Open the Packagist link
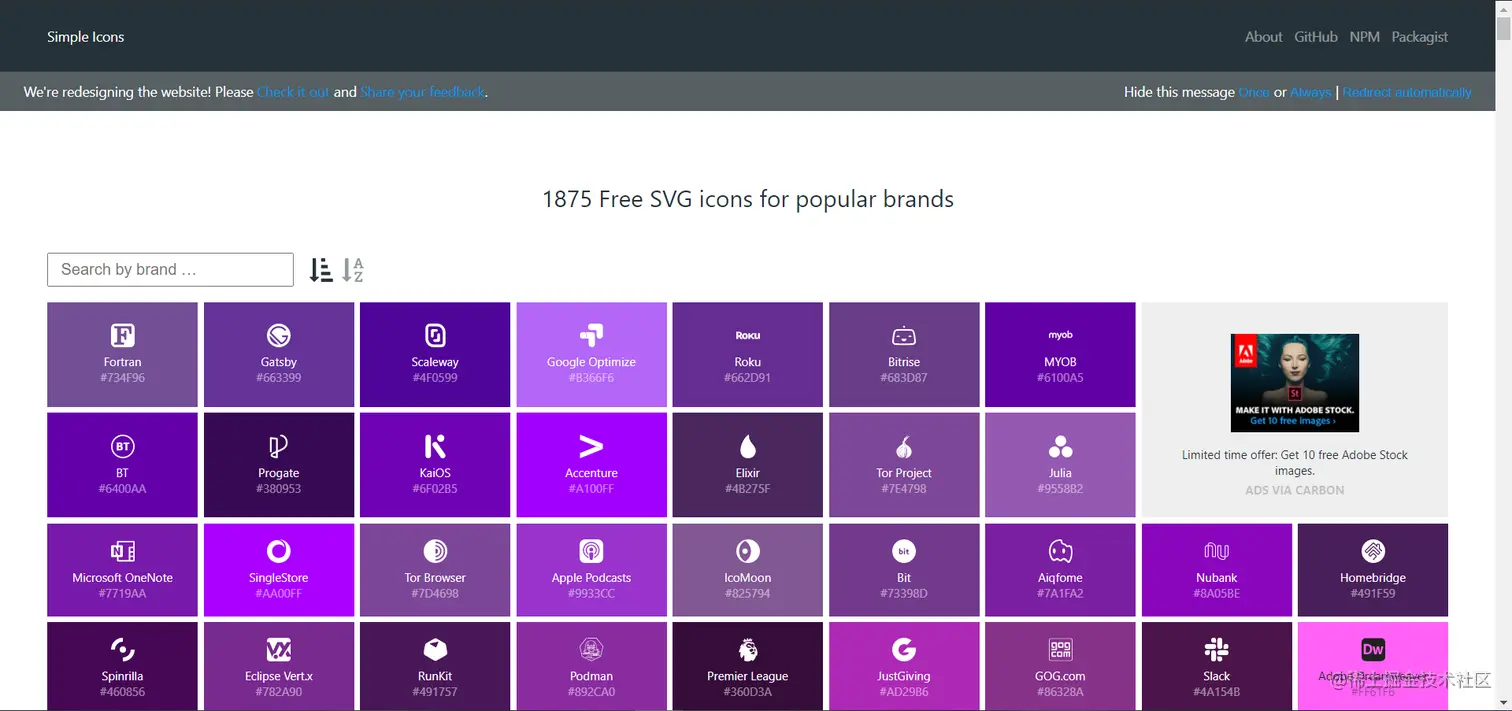The image size is (1512, 711). coord(1419,37)
